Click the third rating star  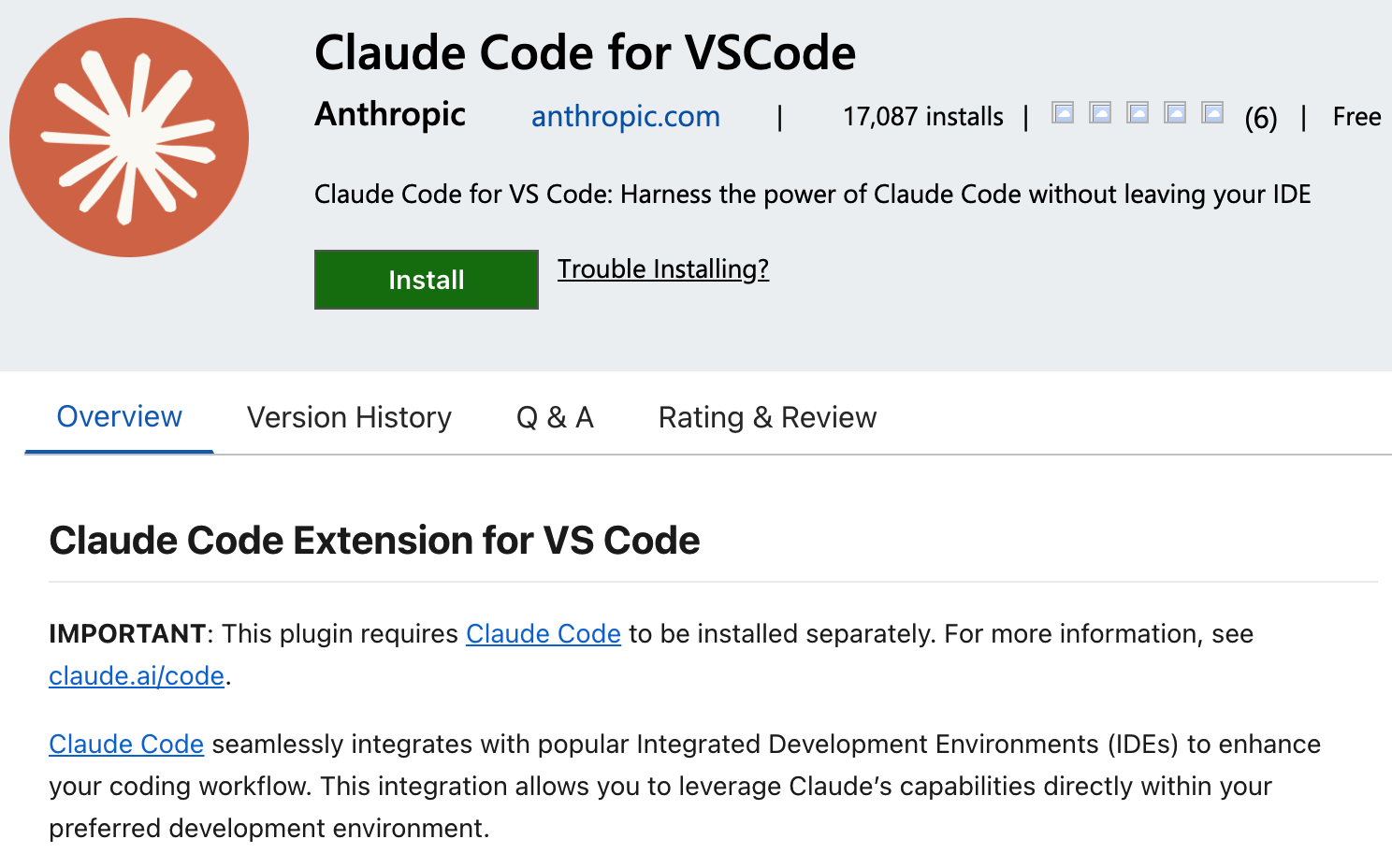coord(1137,112)
